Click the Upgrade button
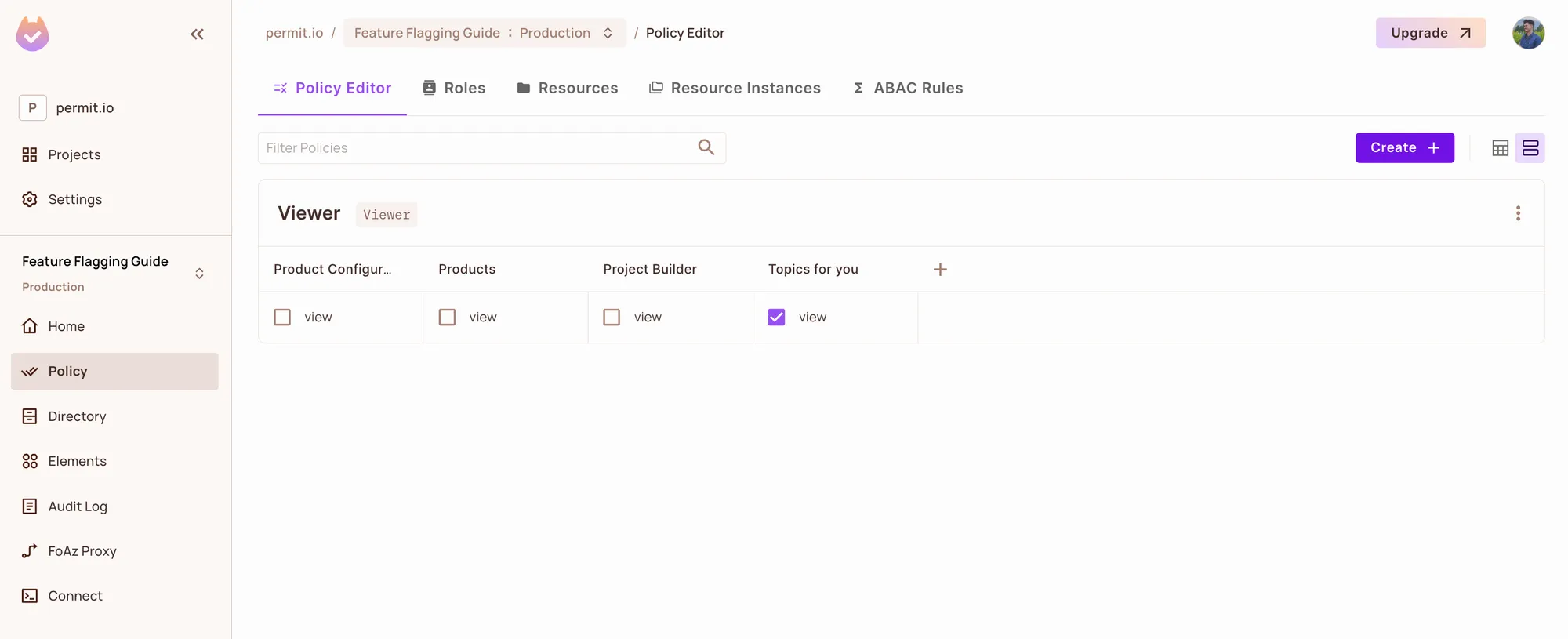 (x=1430, y=33)
